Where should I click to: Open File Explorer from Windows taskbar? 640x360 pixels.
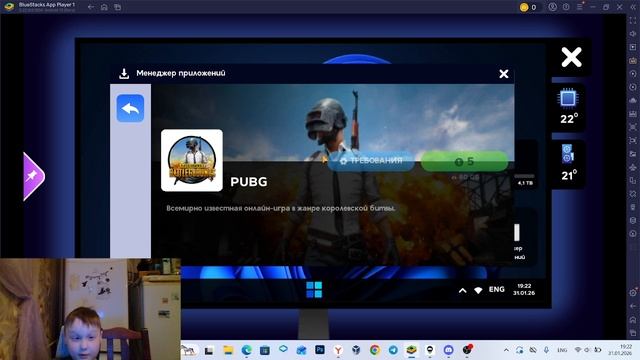tap(228, 350)
